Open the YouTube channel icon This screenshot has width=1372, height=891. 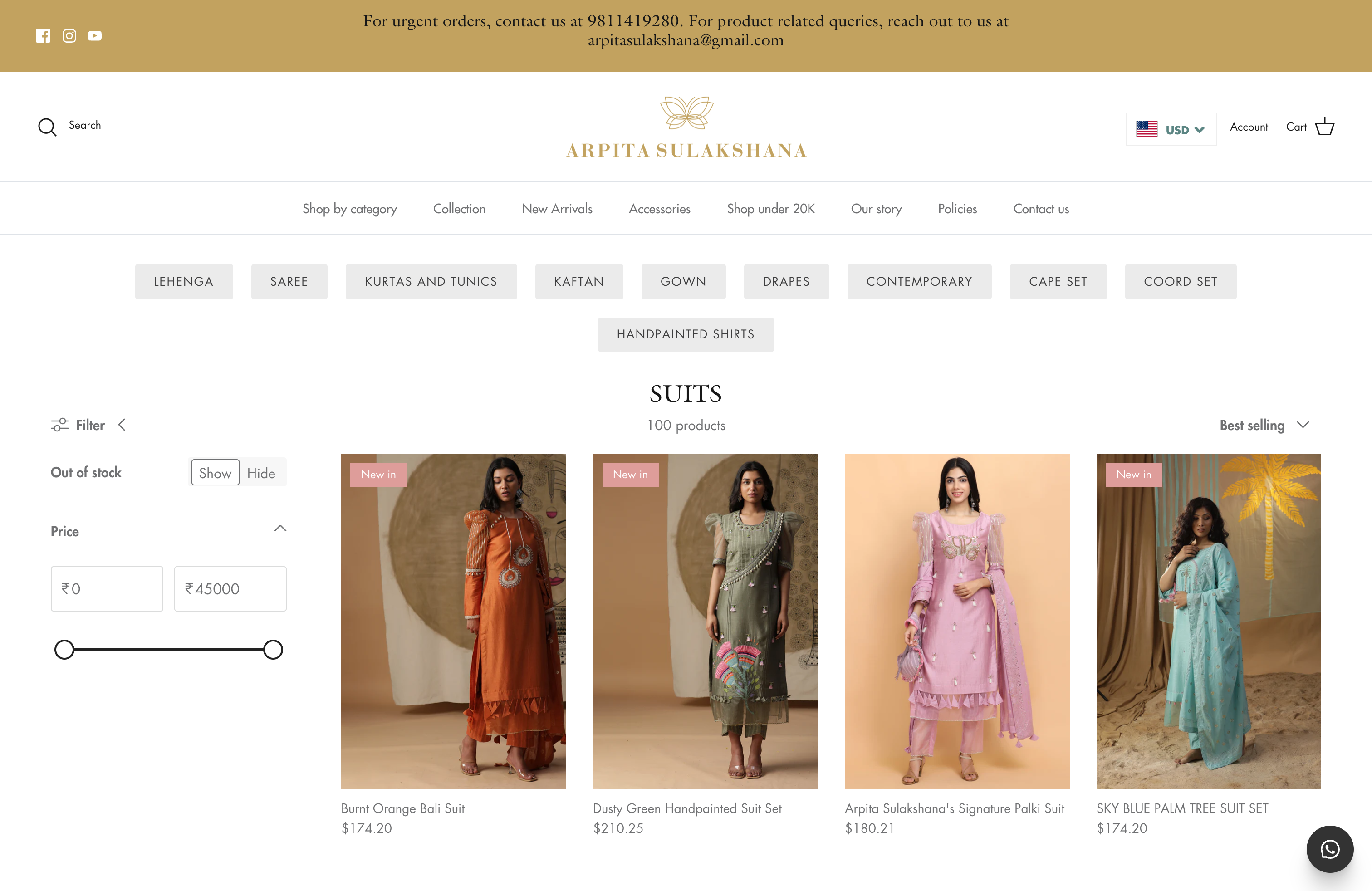(94, 36)
